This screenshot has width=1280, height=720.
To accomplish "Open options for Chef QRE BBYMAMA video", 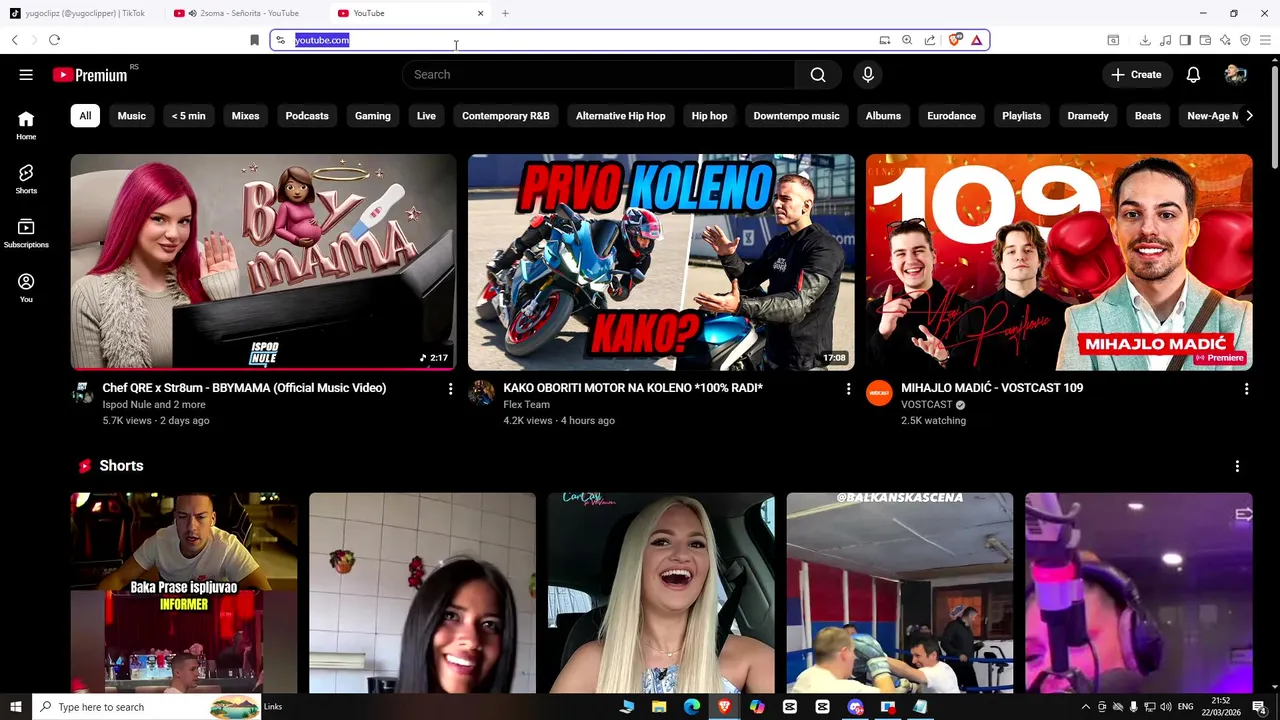I will pos(450,388).
